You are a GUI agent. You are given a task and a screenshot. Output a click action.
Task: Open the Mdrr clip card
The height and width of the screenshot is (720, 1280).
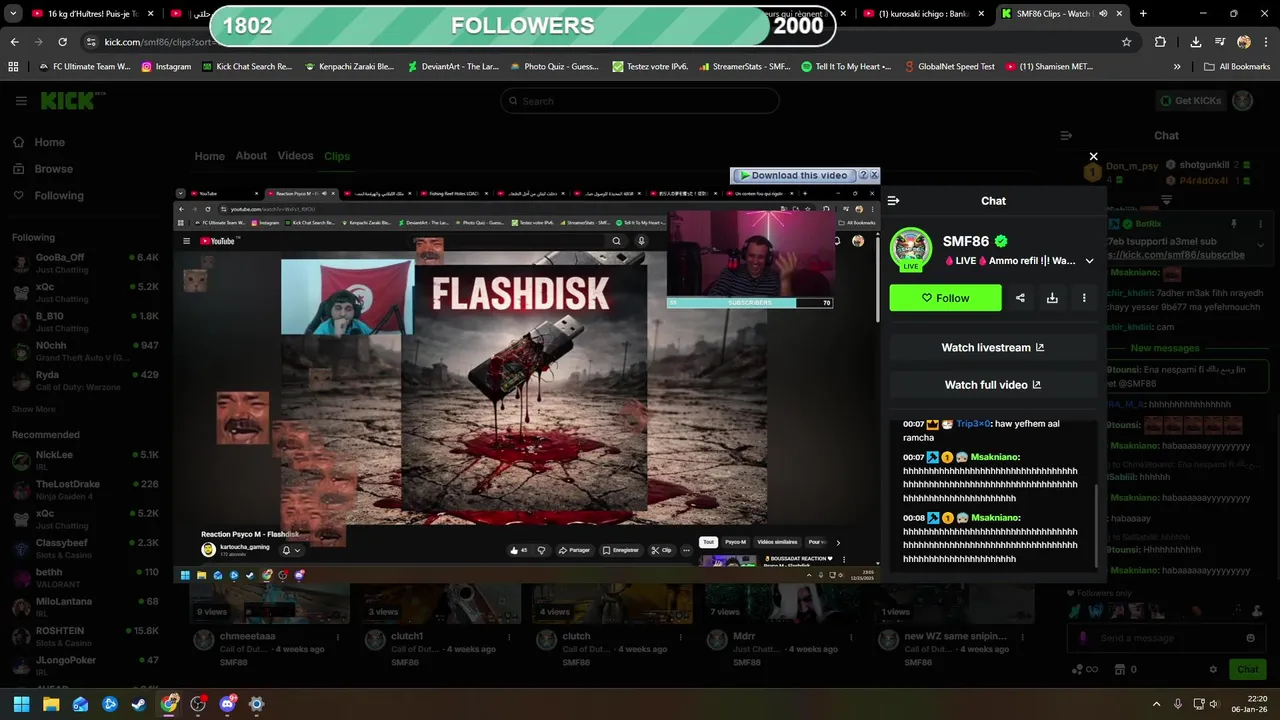[783, 625]
